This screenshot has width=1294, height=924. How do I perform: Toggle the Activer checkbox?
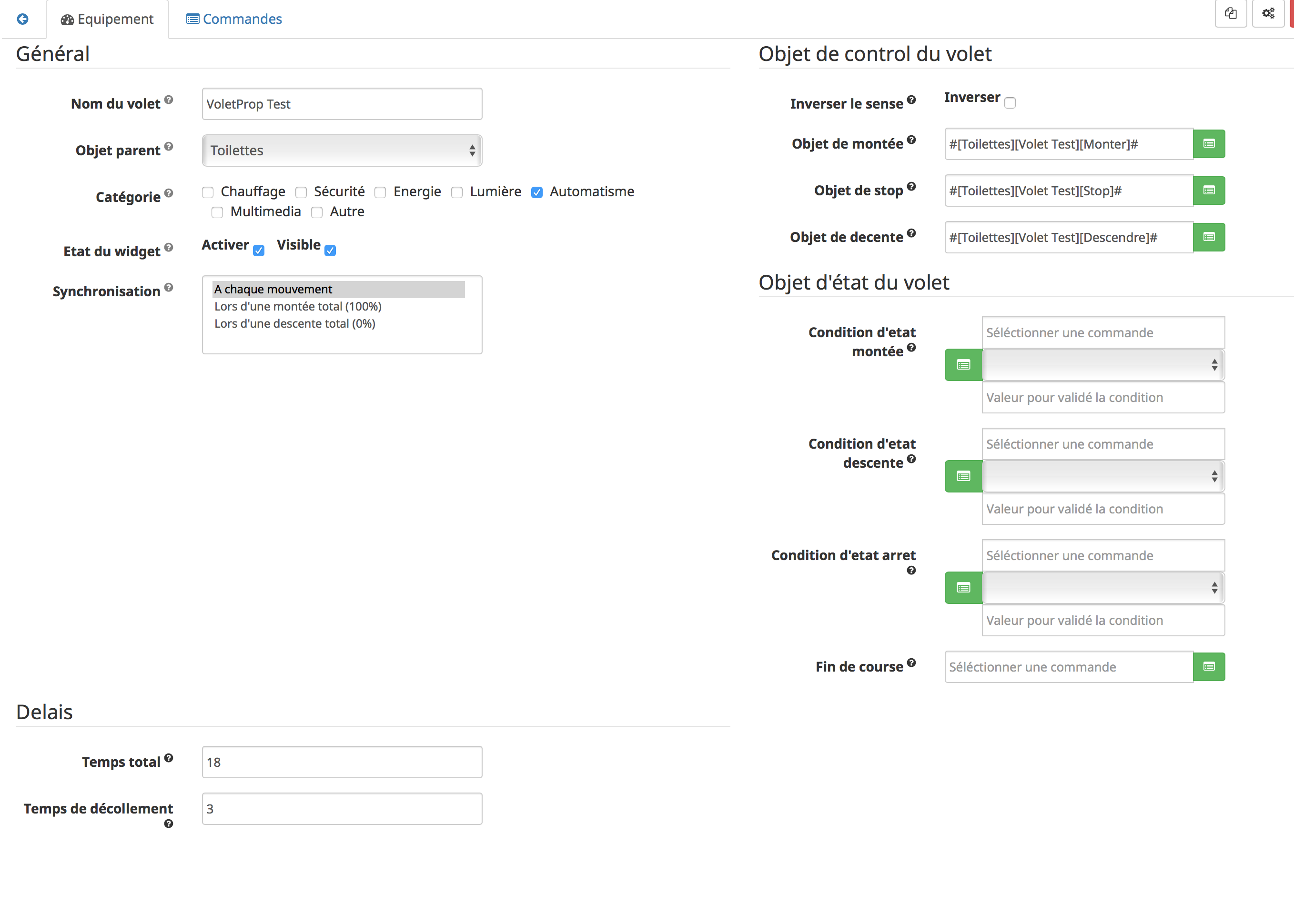point(259,251)
